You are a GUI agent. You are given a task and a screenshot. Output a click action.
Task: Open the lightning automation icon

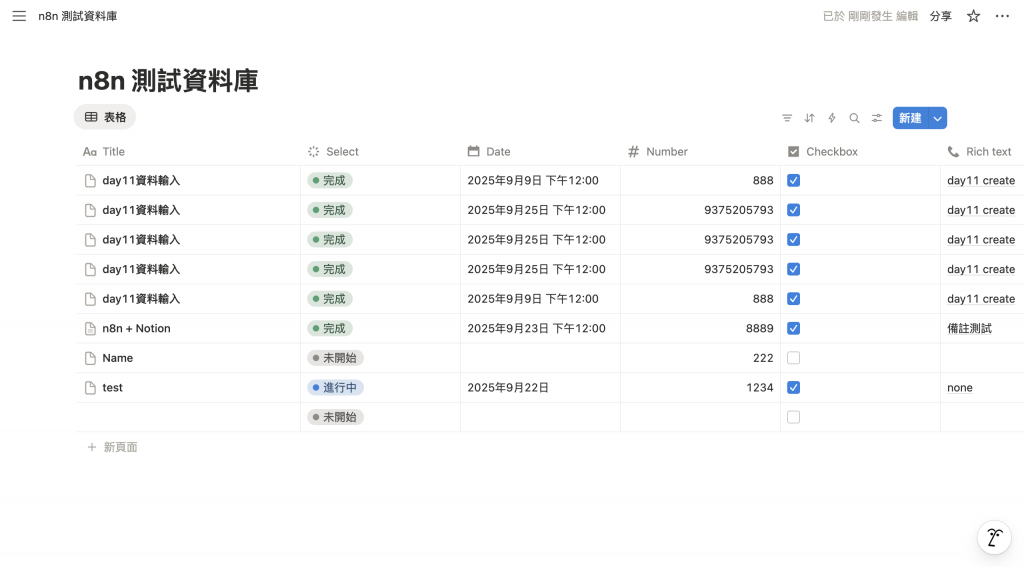[831, 118]
